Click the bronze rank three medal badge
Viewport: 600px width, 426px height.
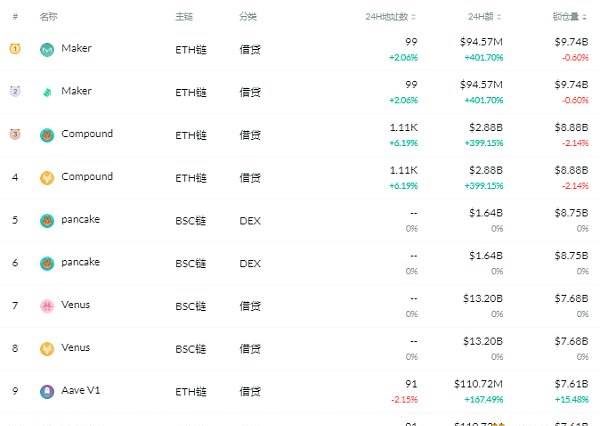click(x=15, y=134)
